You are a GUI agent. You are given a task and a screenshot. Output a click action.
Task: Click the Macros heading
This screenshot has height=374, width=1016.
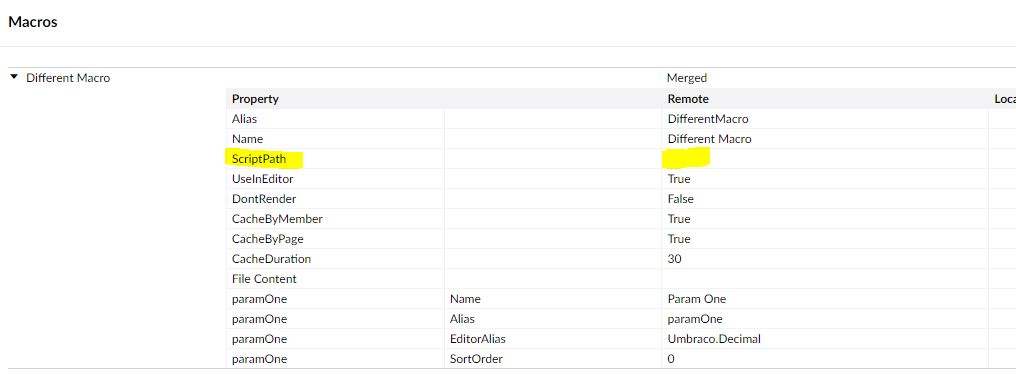(x=32, y=21)
